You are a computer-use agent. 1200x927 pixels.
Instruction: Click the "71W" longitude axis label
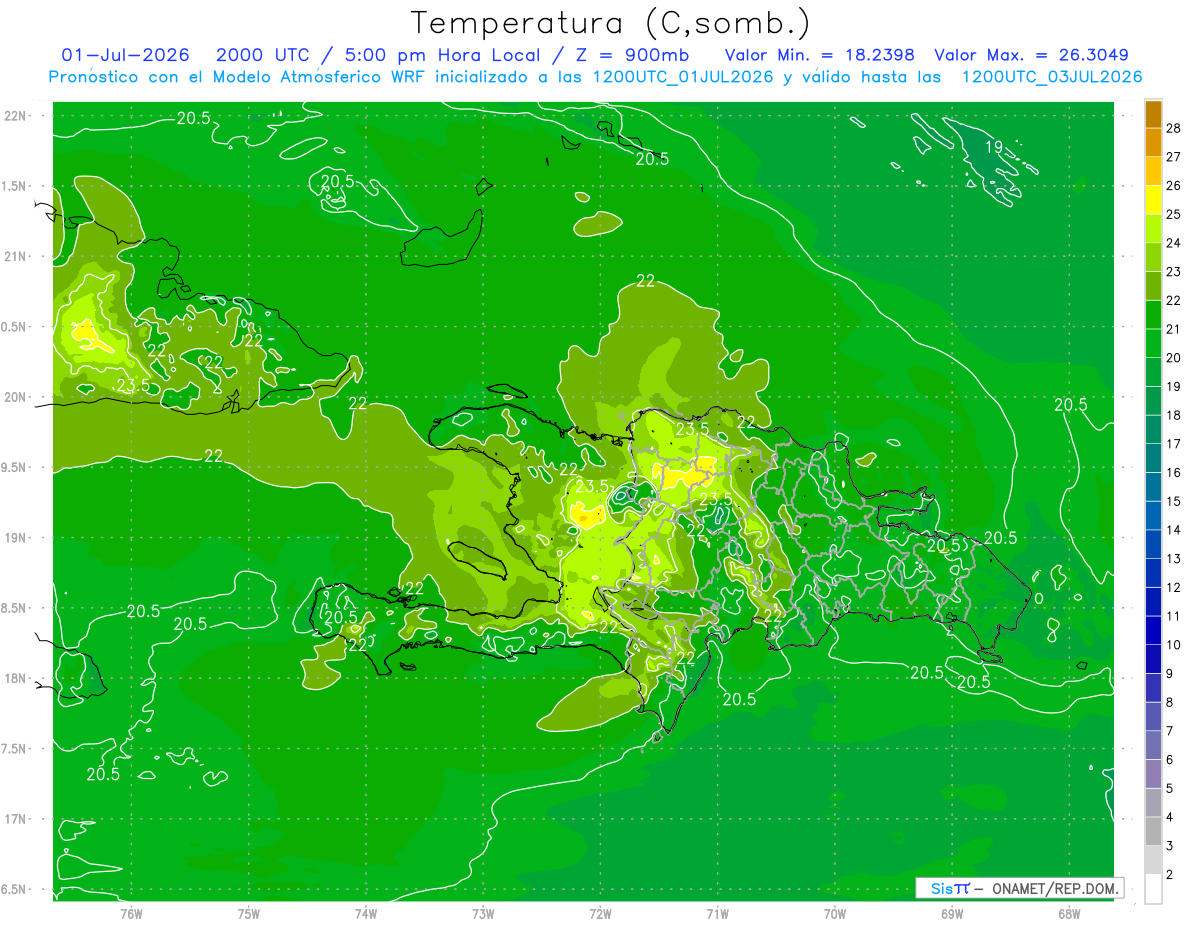(x=717, y=913)
